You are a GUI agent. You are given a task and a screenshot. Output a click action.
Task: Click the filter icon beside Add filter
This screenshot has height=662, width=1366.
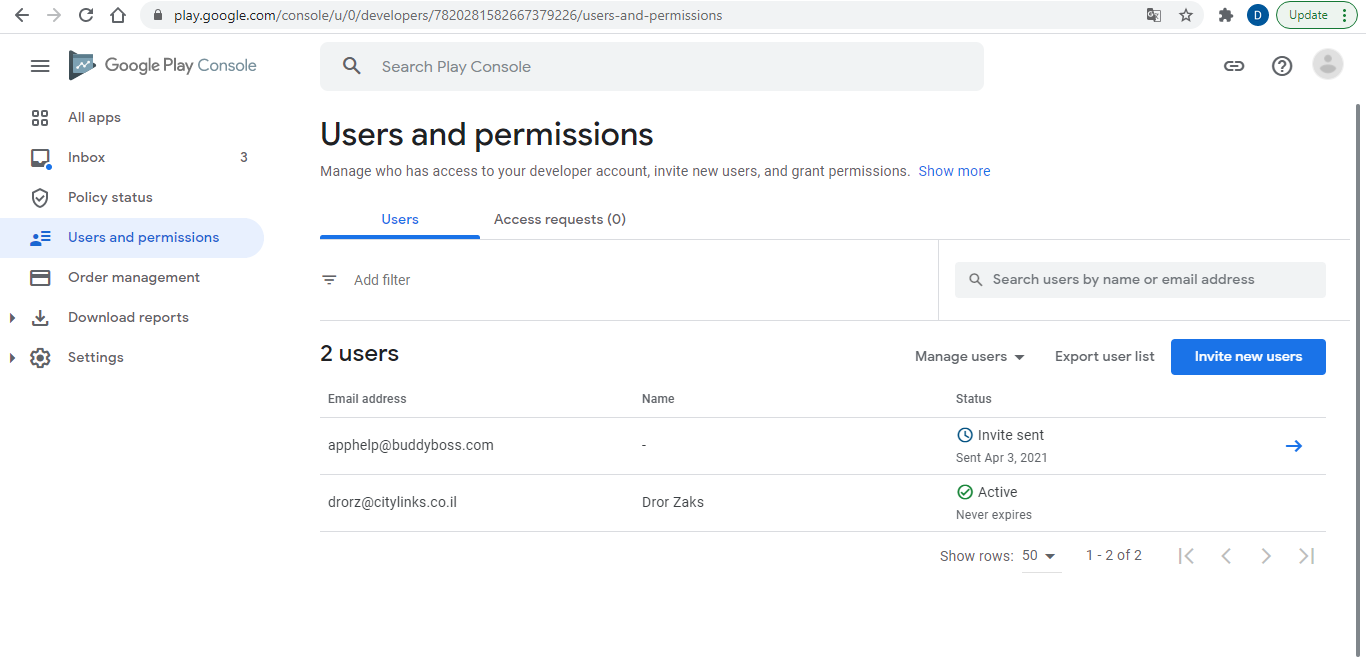(329, 280)
